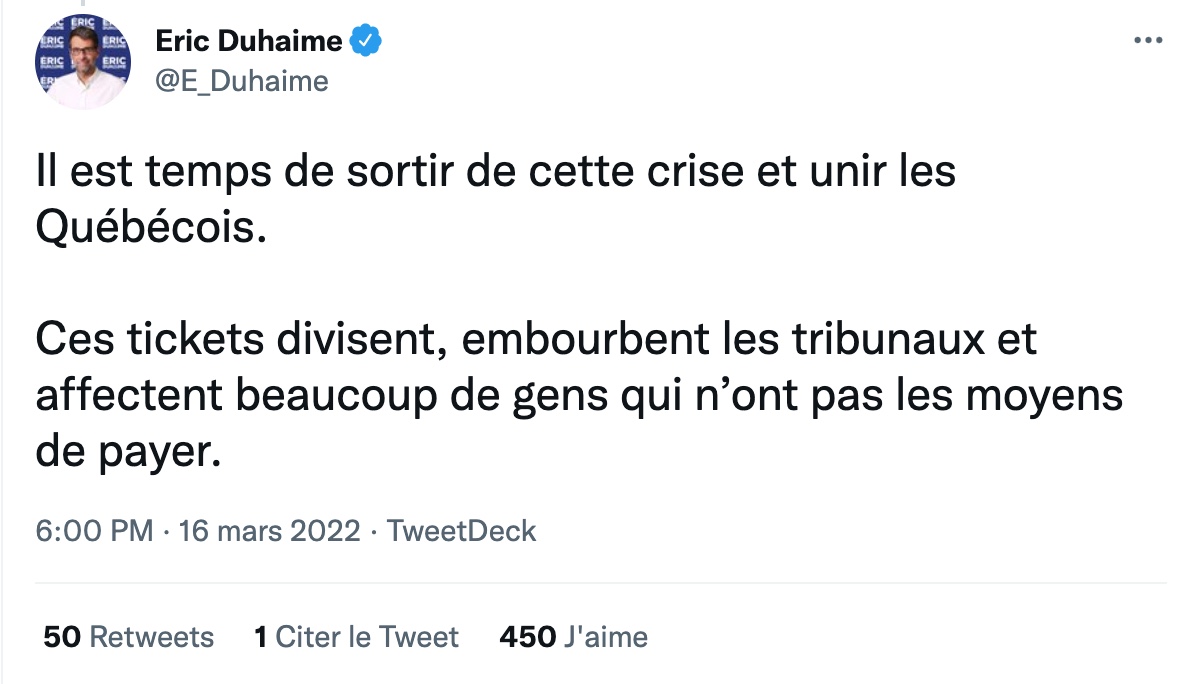Image resolution: width=1194 pixels, height=684 pixels.
Task: Click the number 1 quote count
Action: tap(261, 637)
